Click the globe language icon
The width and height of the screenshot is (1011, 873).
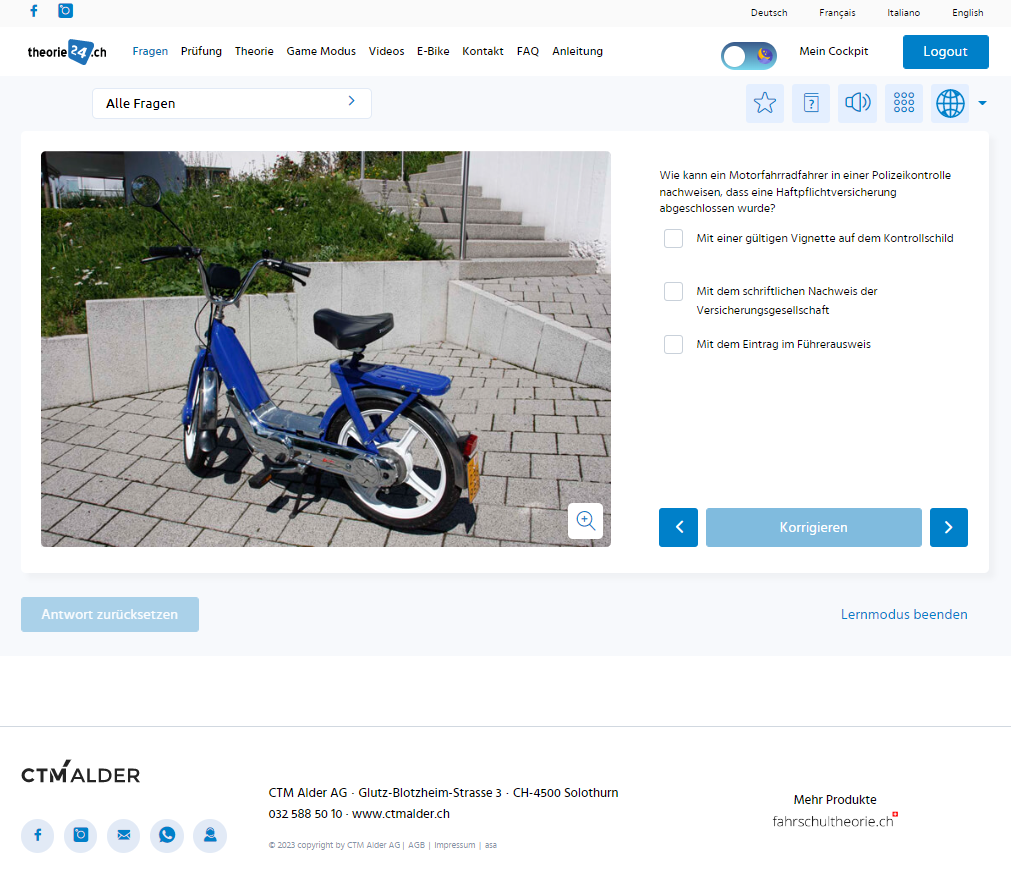click(950, 103)
